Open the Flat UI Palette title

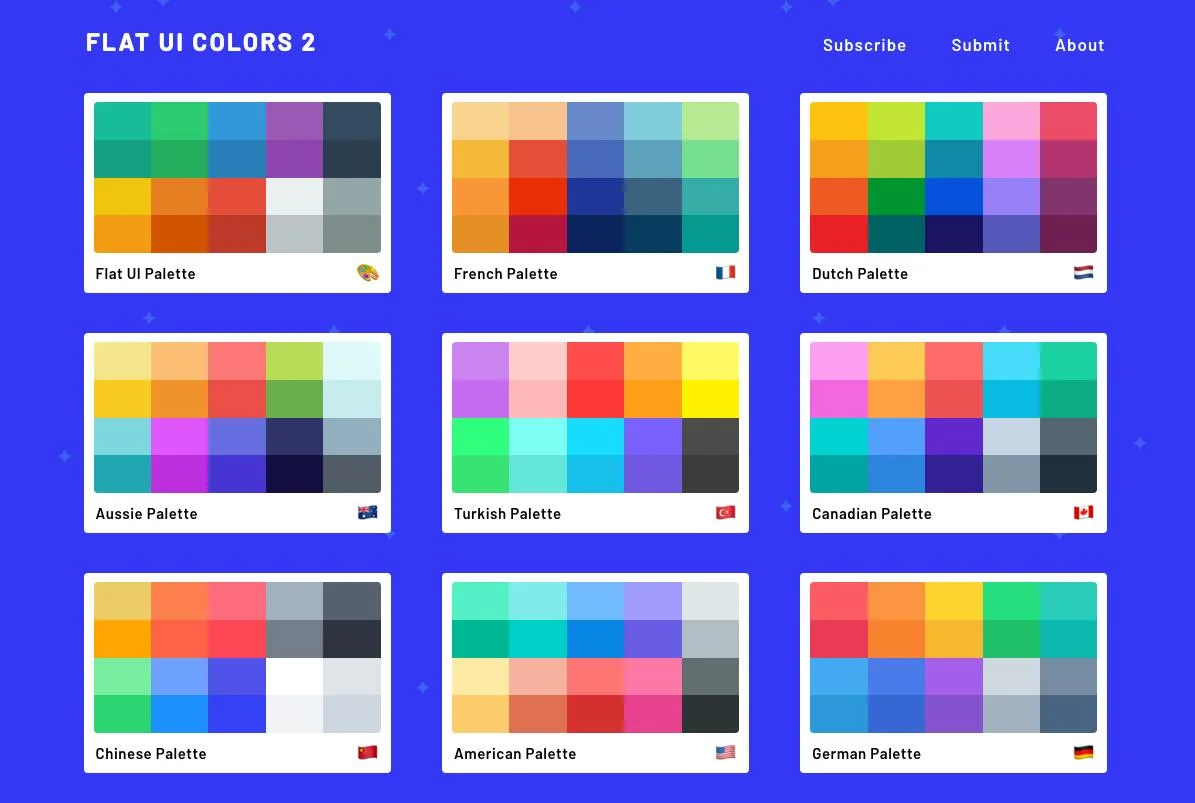[x=146, y=274]
